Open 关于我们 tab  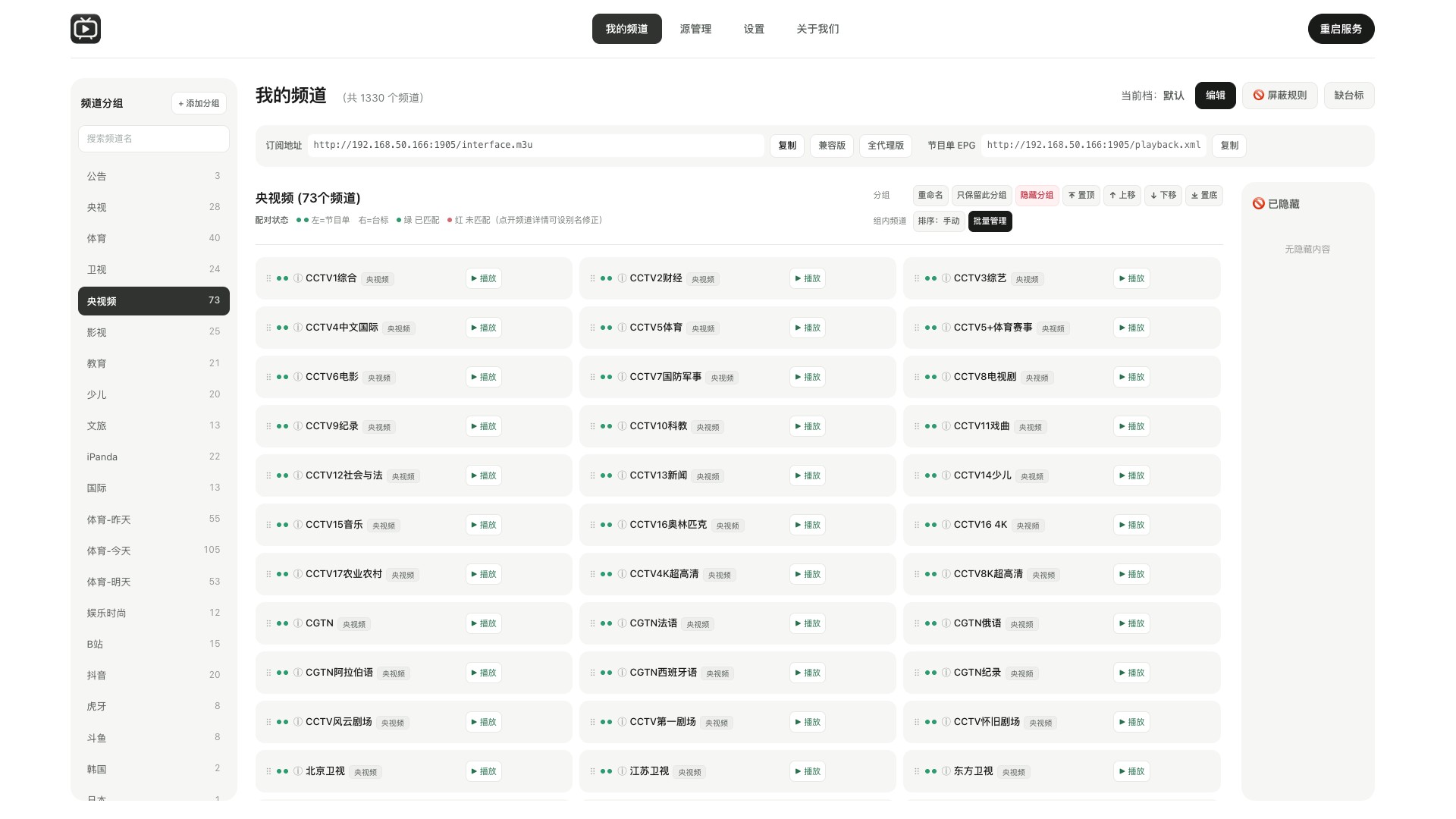click(x=817, y=29)
